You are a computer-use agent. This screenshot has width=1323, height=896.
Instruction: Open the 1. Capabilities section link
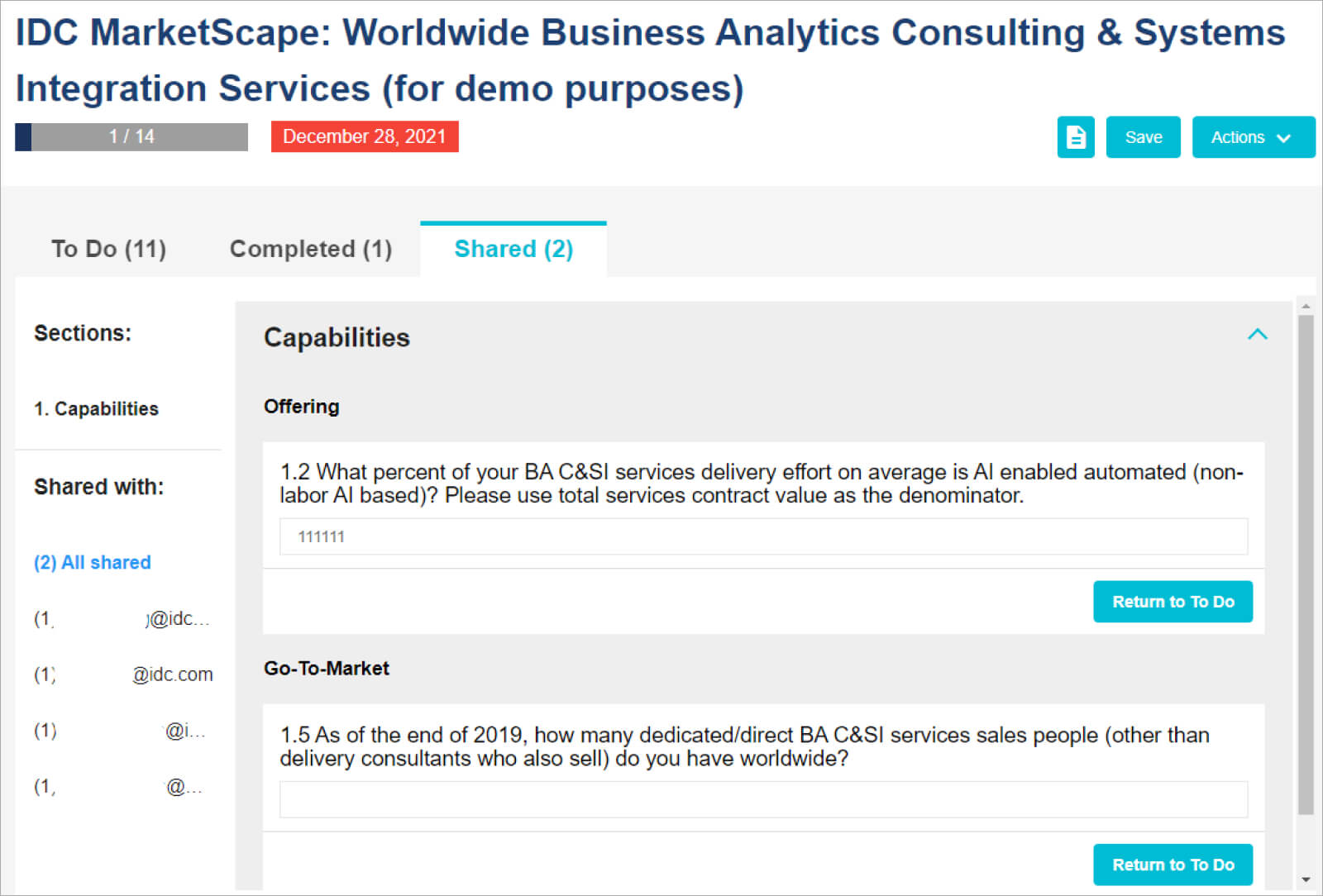pyautogui.click(x=96, y=408)
